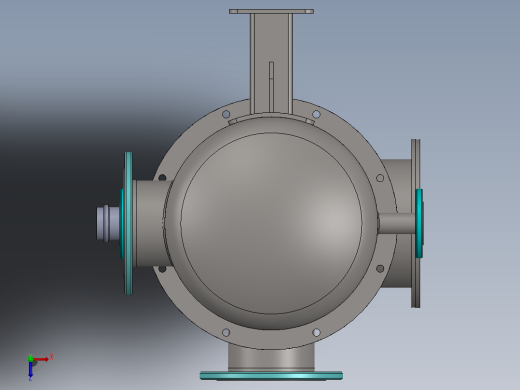Image resolution: width=520 pixels, height=390 pixels.
Task: Select the small teal disc on the right shaft
Action: coord(419,223)
